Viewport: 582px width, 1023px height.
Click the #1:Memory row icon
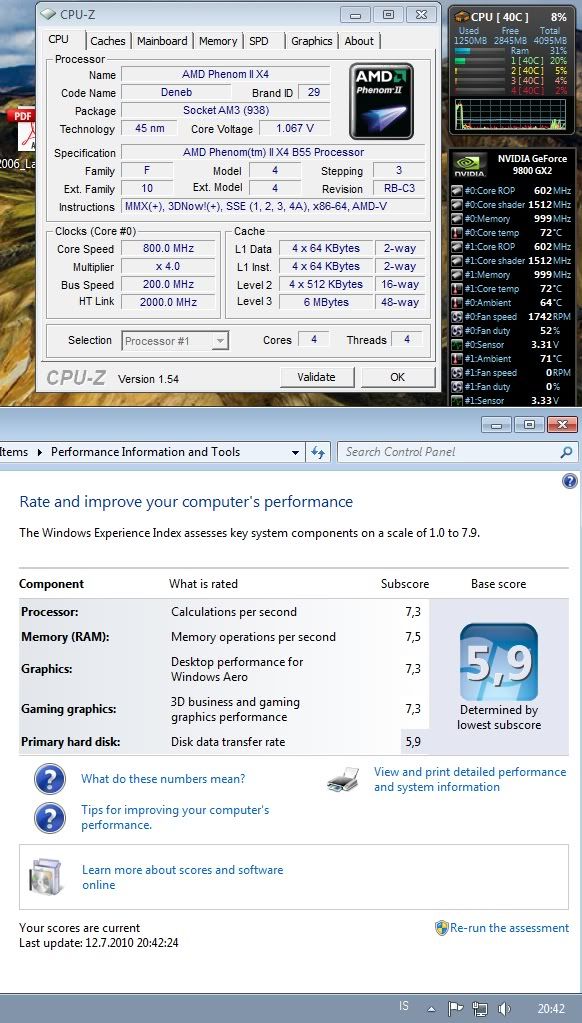pos(457,275)
